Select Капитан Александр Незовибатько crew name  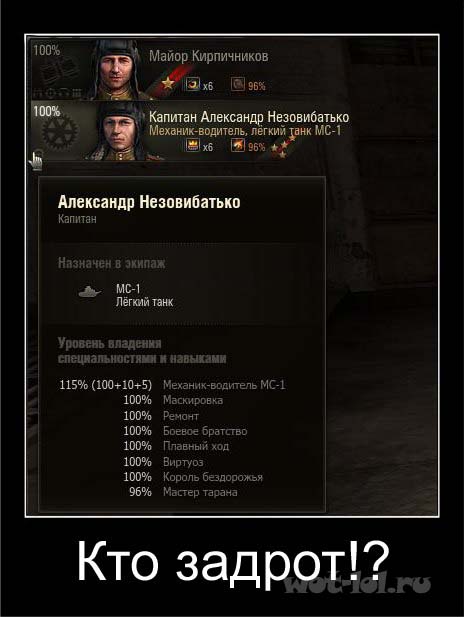(x=249, y=117)
